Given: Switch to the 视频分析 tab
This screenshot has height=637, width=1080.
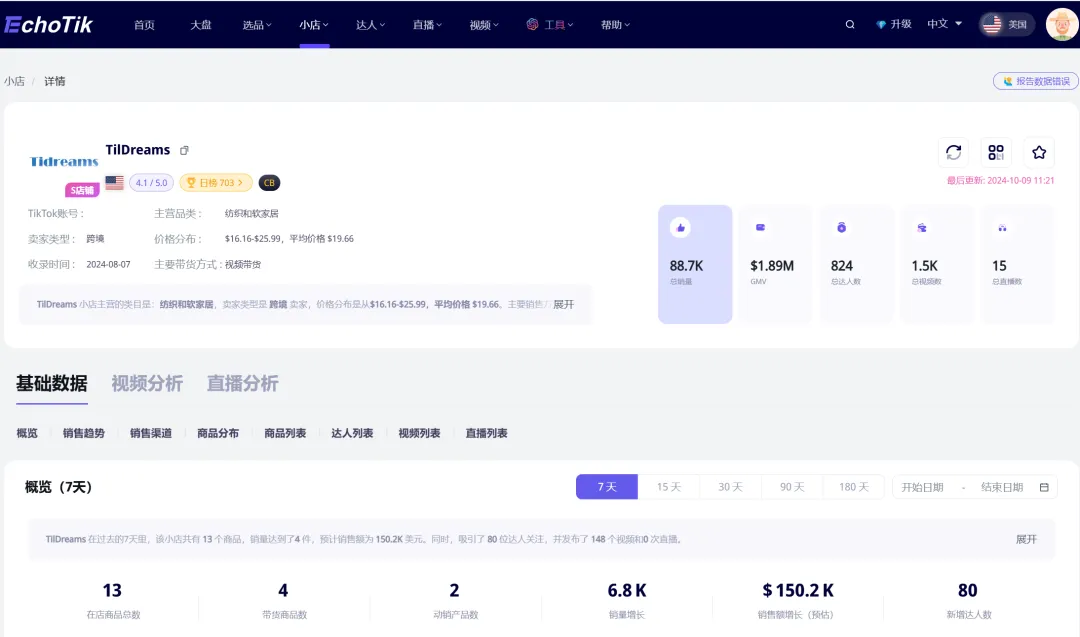Looking at the screenshot, I should pos(147,383).
